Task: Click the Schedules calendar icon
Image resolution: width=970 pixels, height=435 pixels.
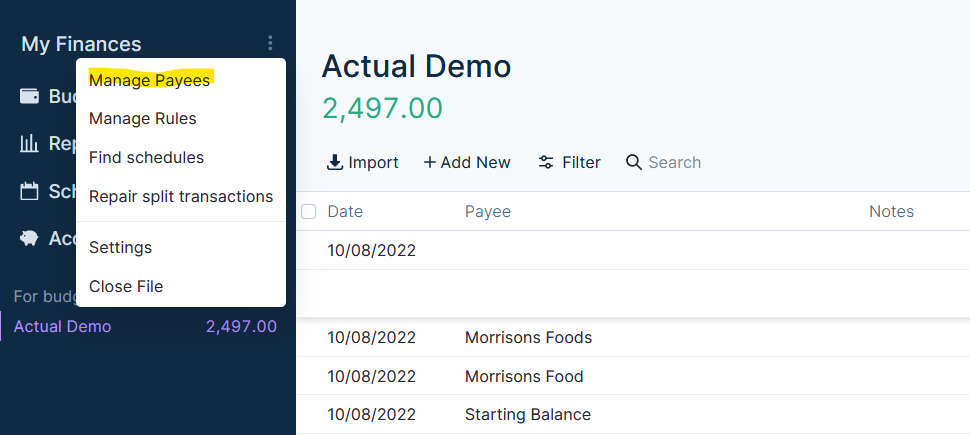Action: pyautogui.click(x=30, y=191)
